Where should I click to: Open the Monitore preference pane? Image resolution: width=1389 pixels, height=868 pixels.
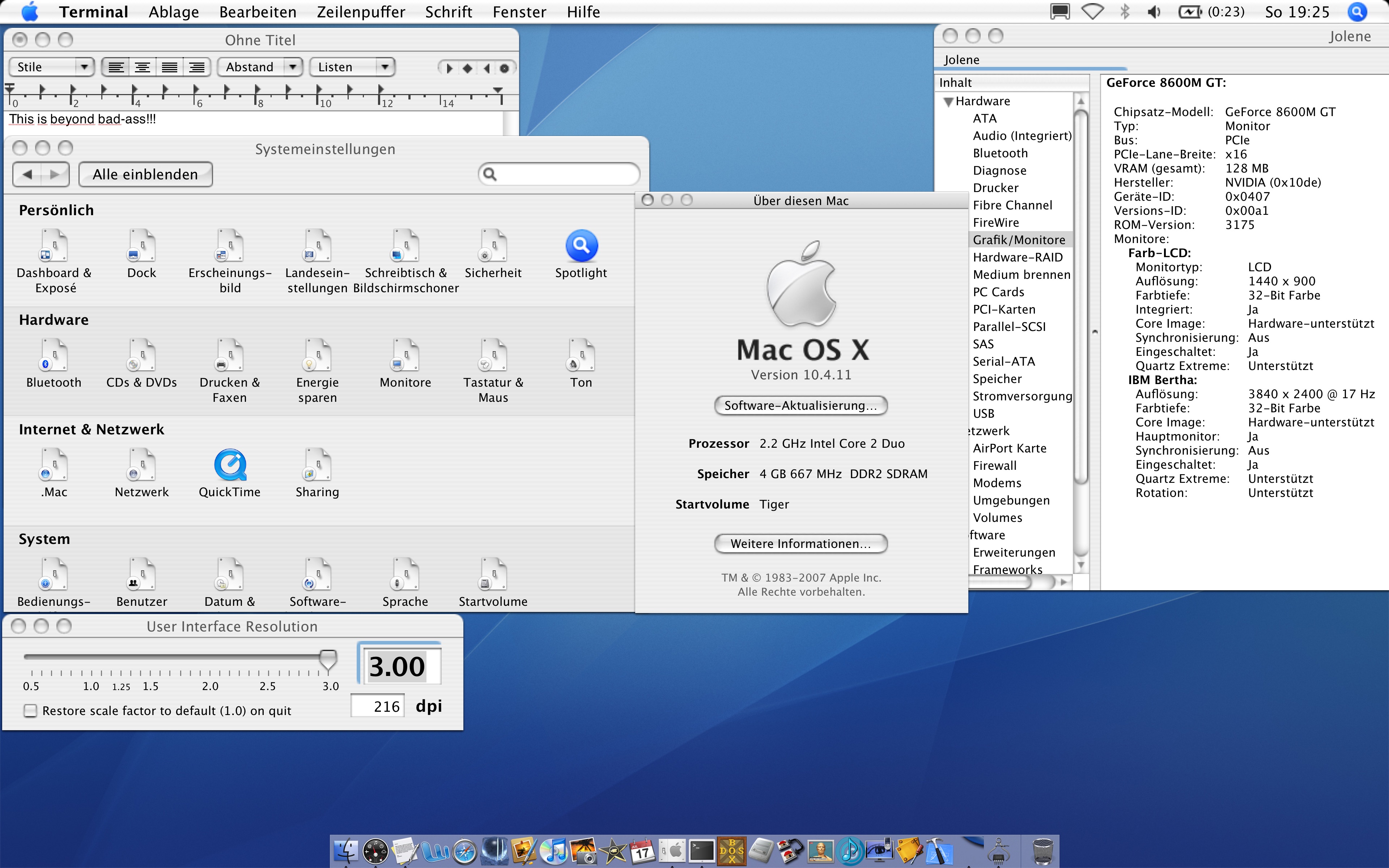click(405, 357)
